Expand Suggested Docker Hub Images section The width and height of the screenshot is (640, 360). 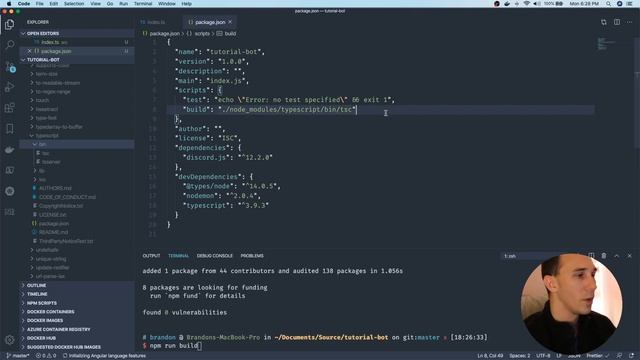(77, 347)
